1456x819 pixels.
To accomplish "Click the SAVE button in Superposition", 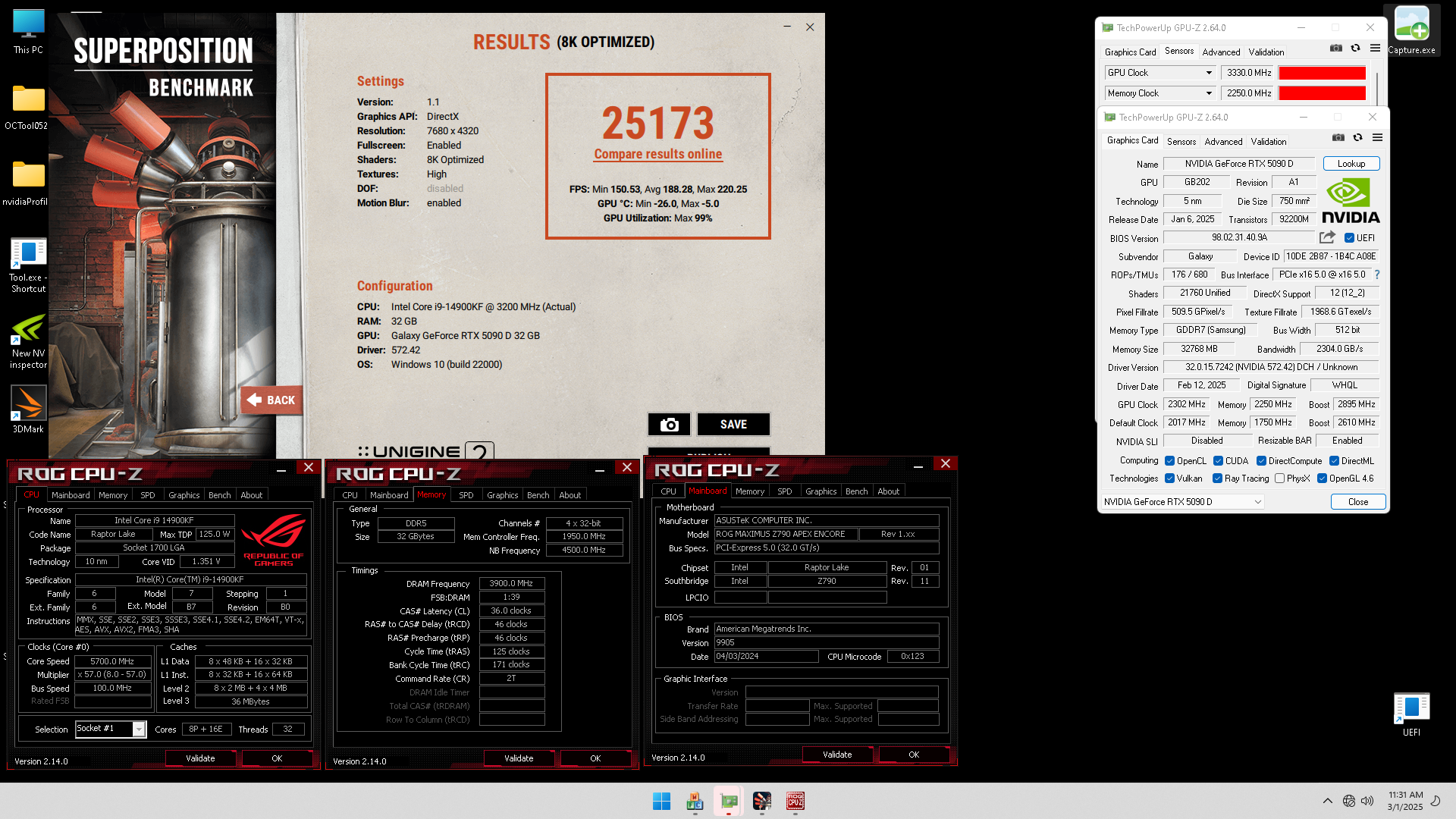I will [733, 425].
